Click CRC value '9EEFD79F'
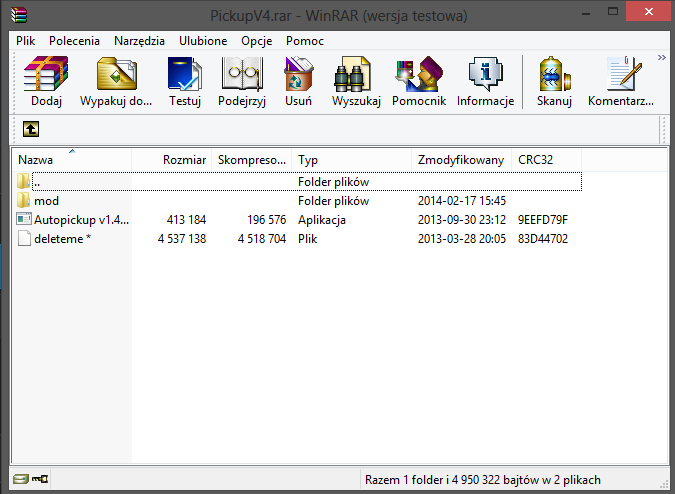 click(x=543, y=220)
